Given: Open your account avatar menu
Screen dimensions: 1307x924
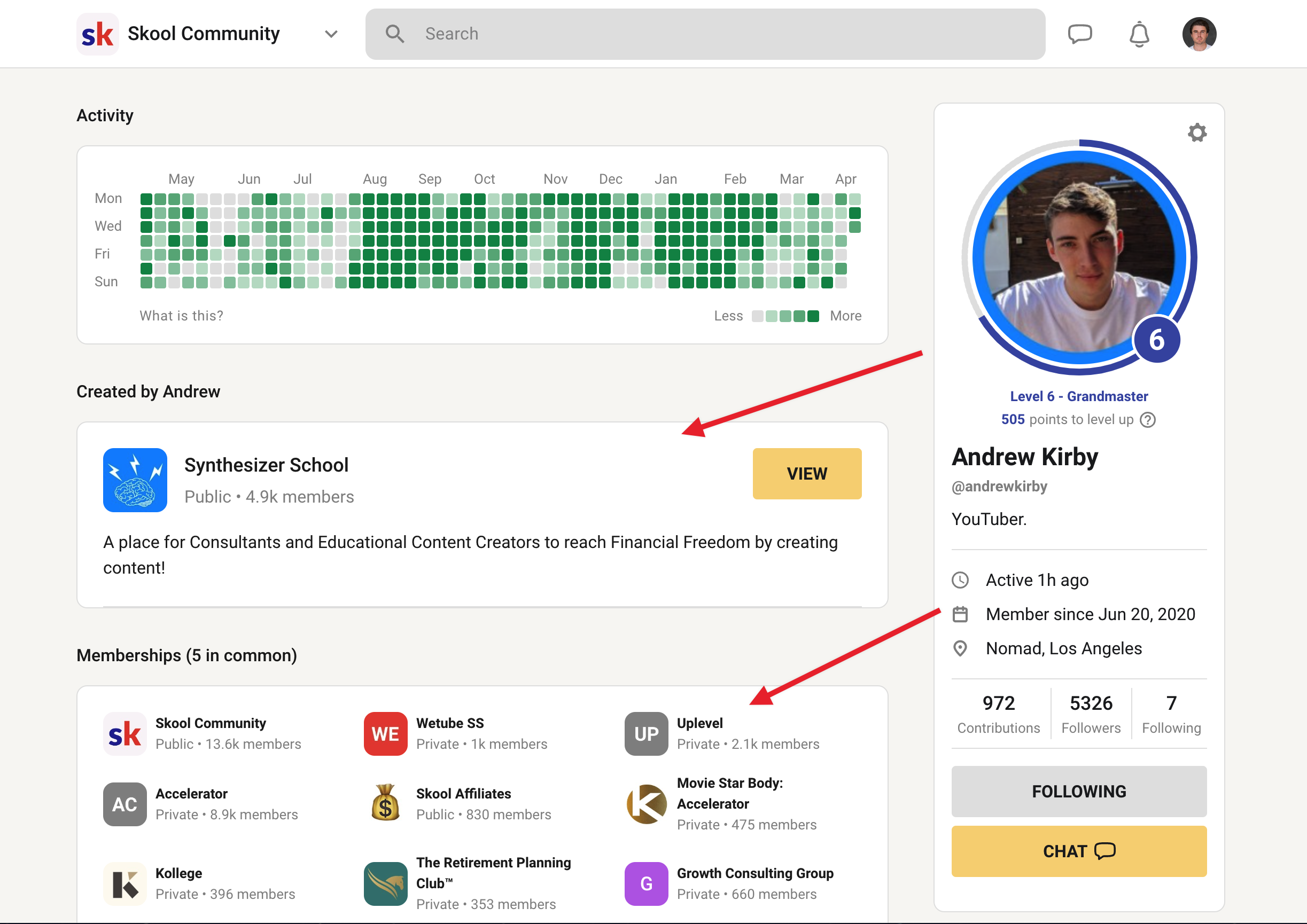Looking at the screenshot, I should click(1199, 34).
